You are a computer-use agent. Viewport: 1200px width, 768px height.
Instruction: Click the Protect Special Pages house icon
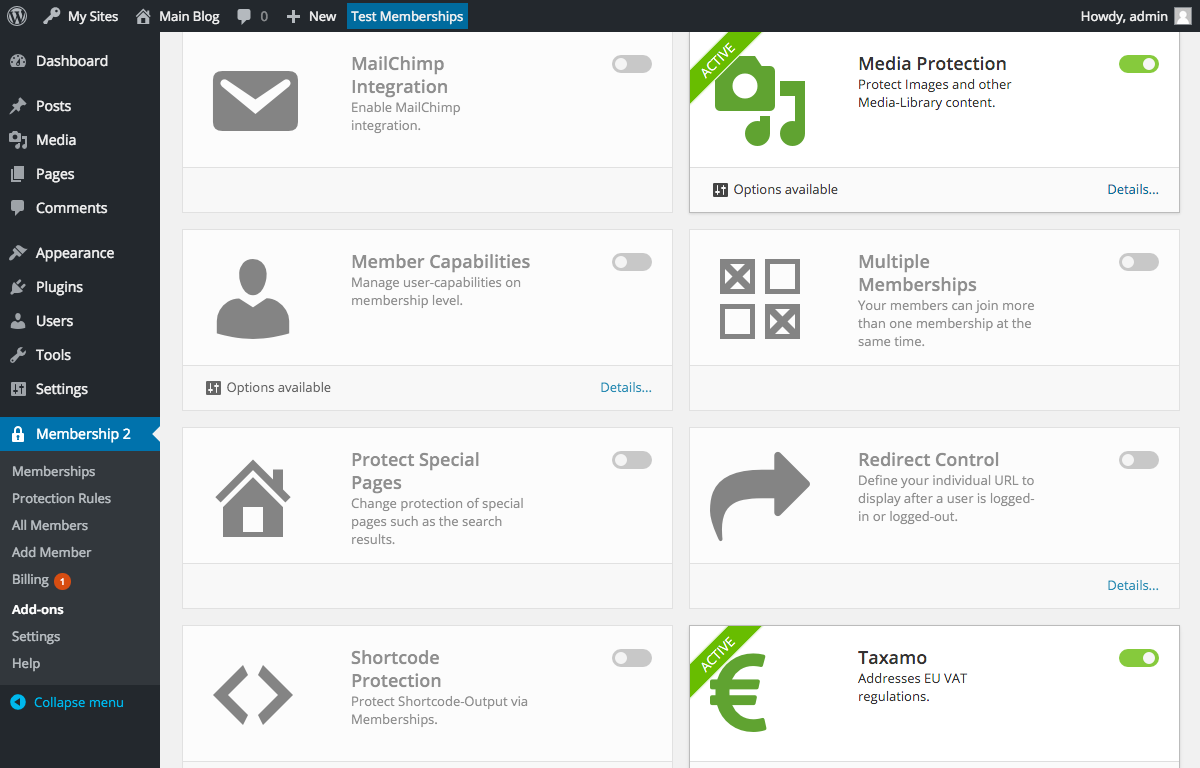(253, 497)
